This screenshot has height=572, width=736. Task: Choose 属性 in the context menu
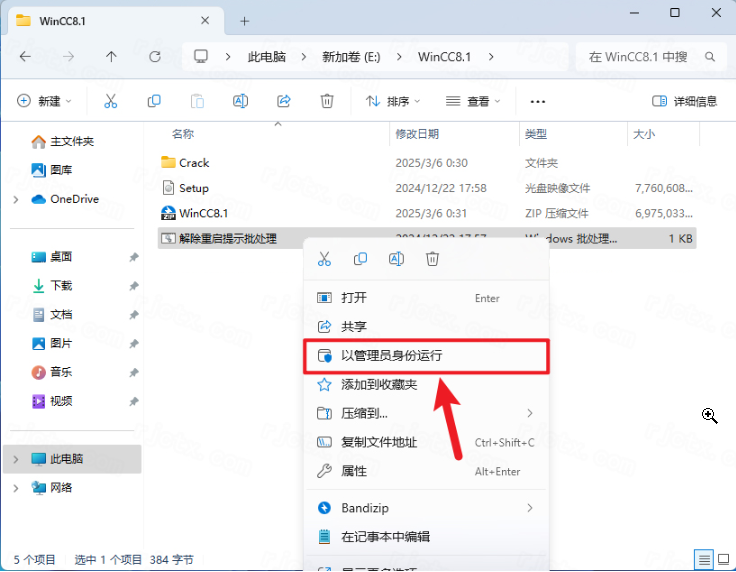point(426,471)
